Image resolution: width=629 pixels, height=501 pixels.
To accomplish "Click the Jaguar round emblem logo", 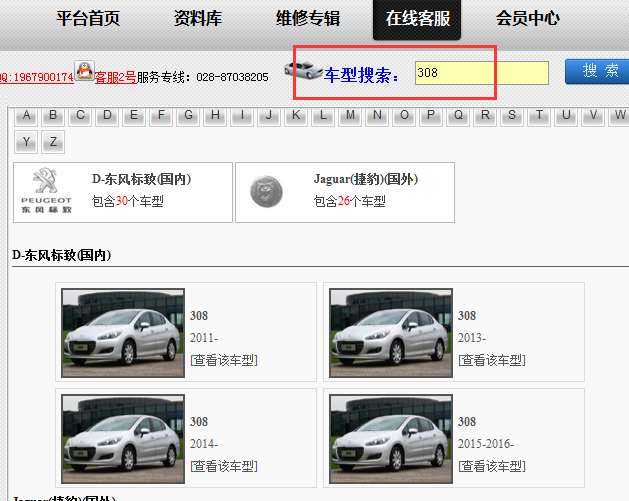I will click(266, 192).
